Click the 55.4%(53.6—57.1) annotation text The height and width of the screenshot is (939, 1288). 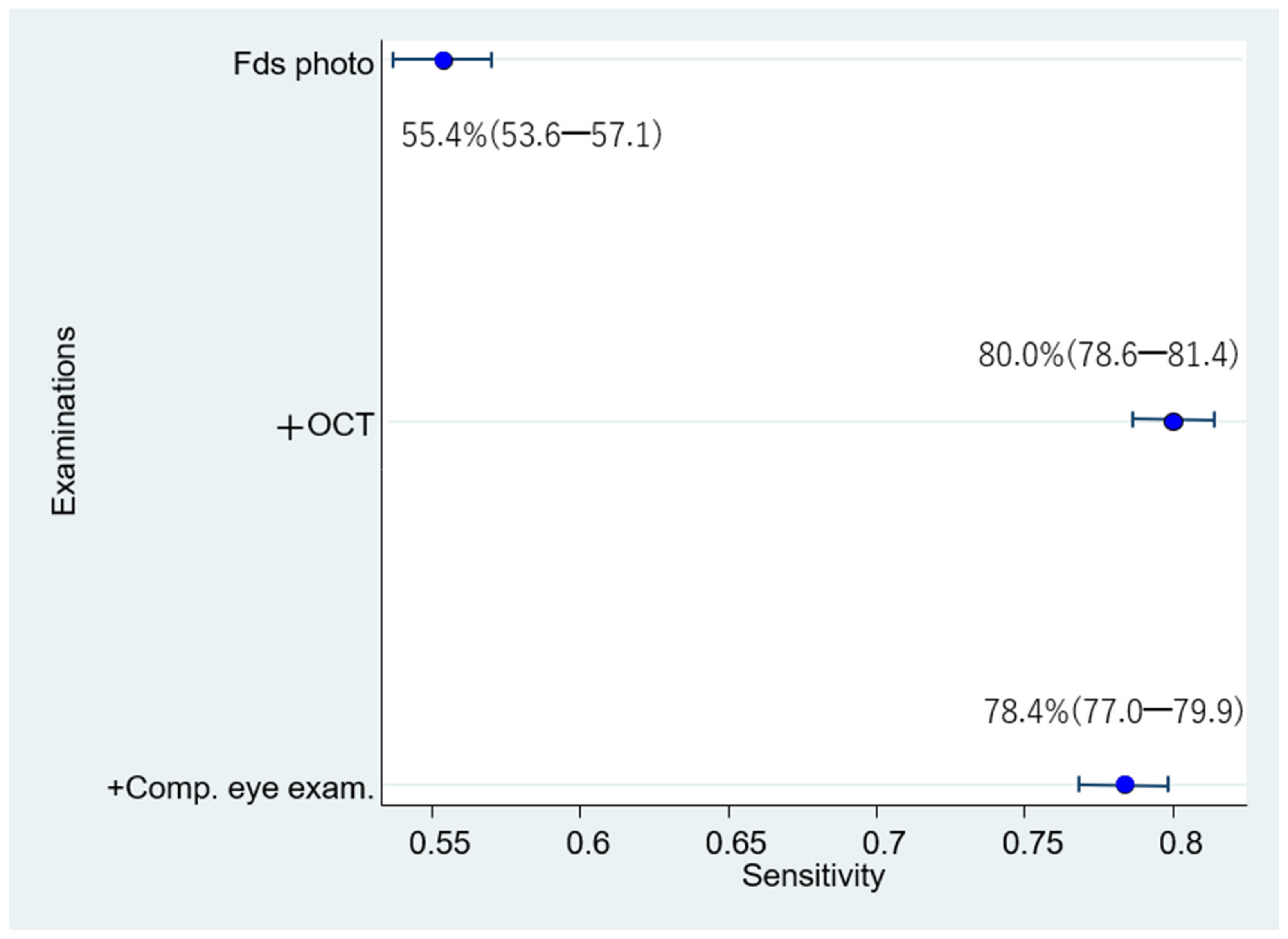point(532,137)
